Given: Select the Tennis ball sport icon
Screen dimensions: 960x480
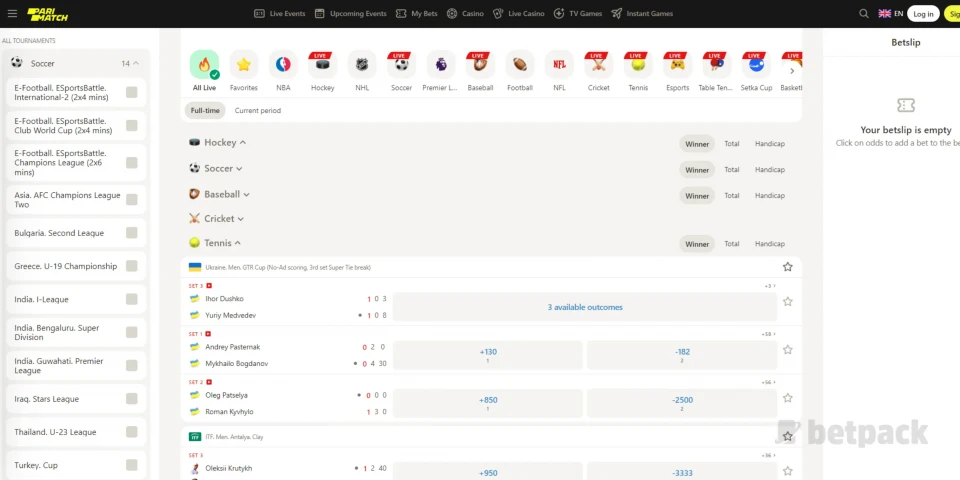Looking at the screenshot, I should point(638,64).
